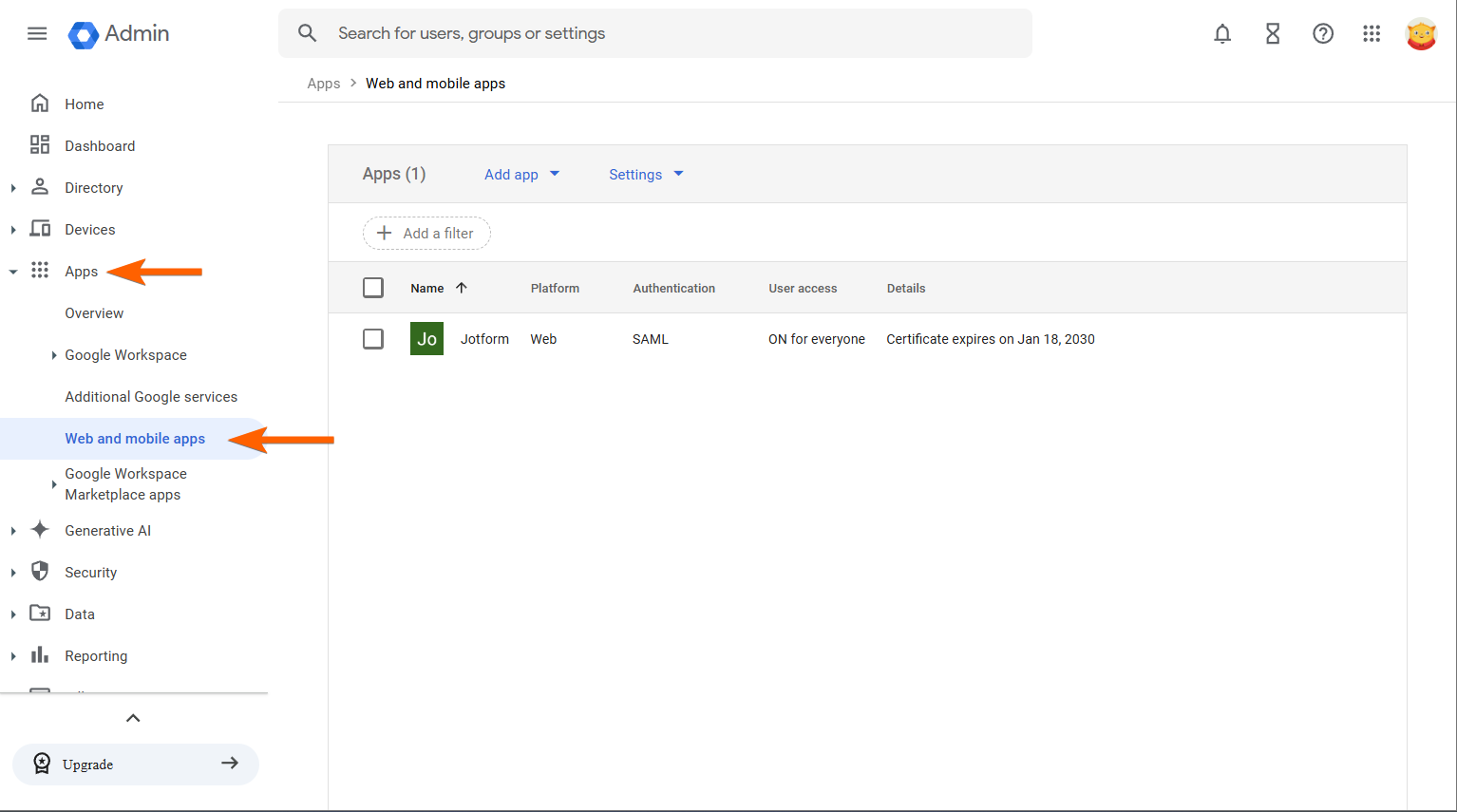Screen dimensions: 1457x812
Task: Click the Jotform app logo
Action: click(x=426, y=339)
